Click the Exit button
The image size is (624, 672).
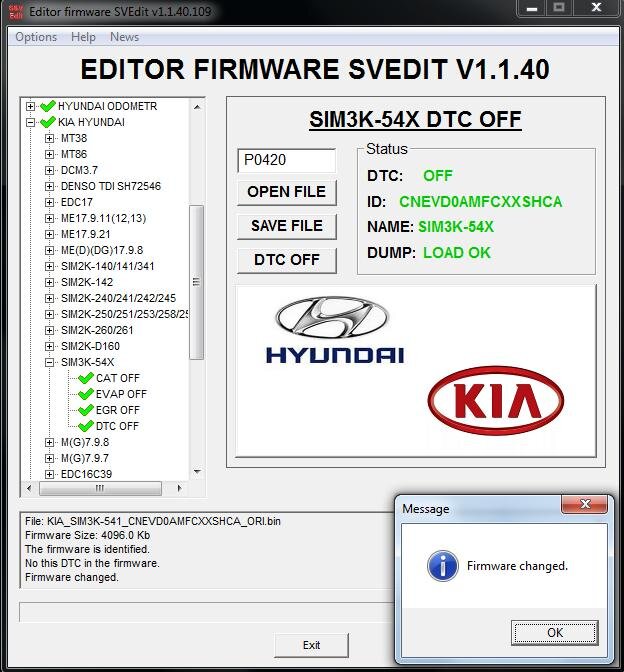pyautogui.click(x=312, y=645)
